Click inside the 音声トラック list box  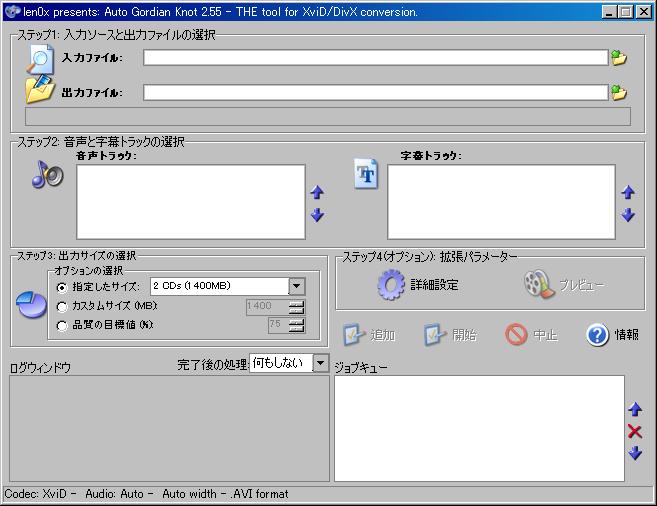tap(191, 202)
